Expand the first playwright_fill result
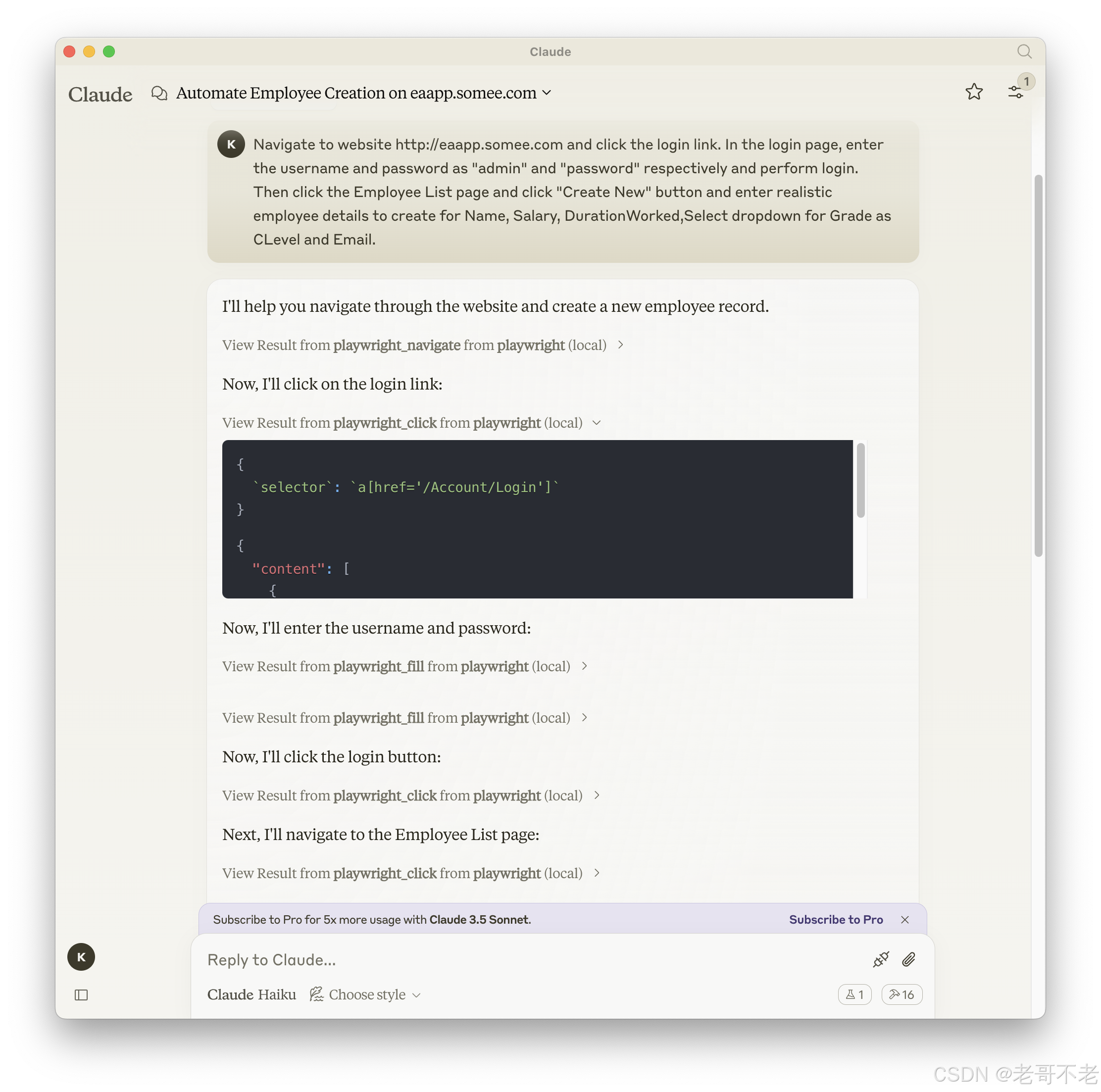The width and height of the screenshot is (1101, 1092). pyautogui.click(x=584, y=666)
